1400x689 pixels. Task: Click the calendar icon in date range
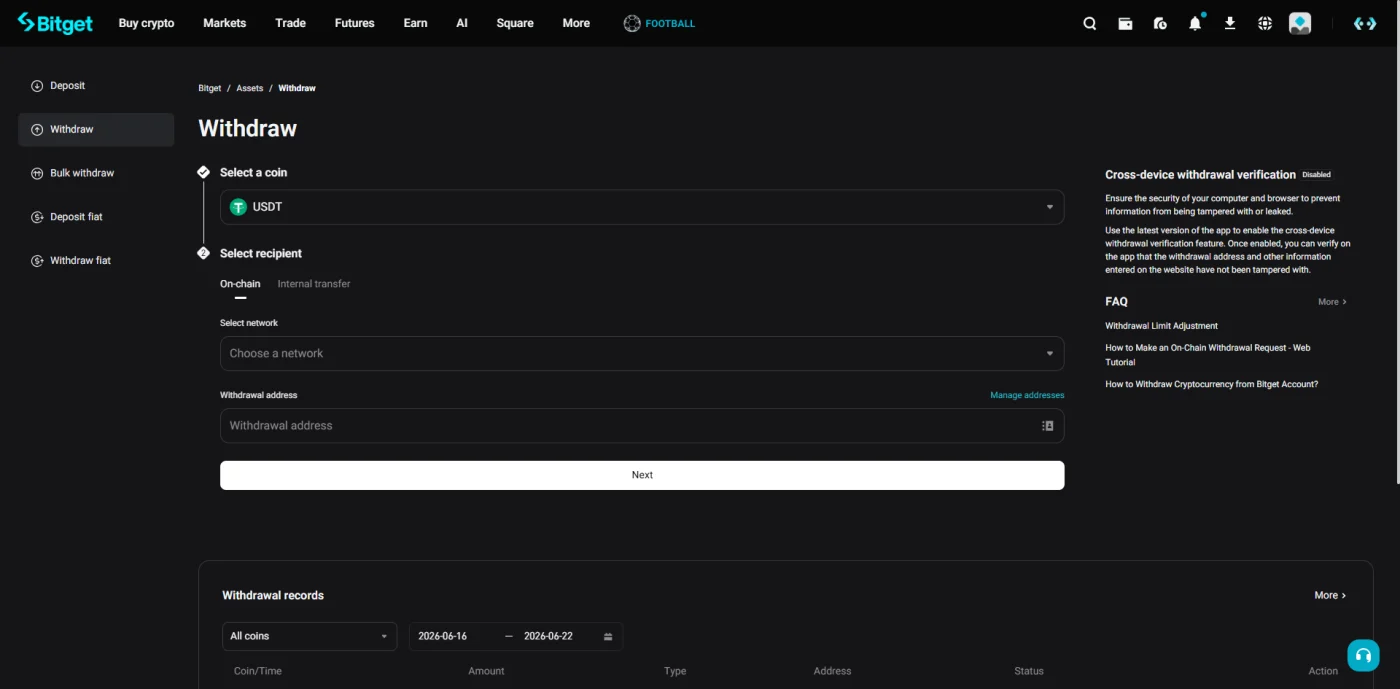(608, 636)
